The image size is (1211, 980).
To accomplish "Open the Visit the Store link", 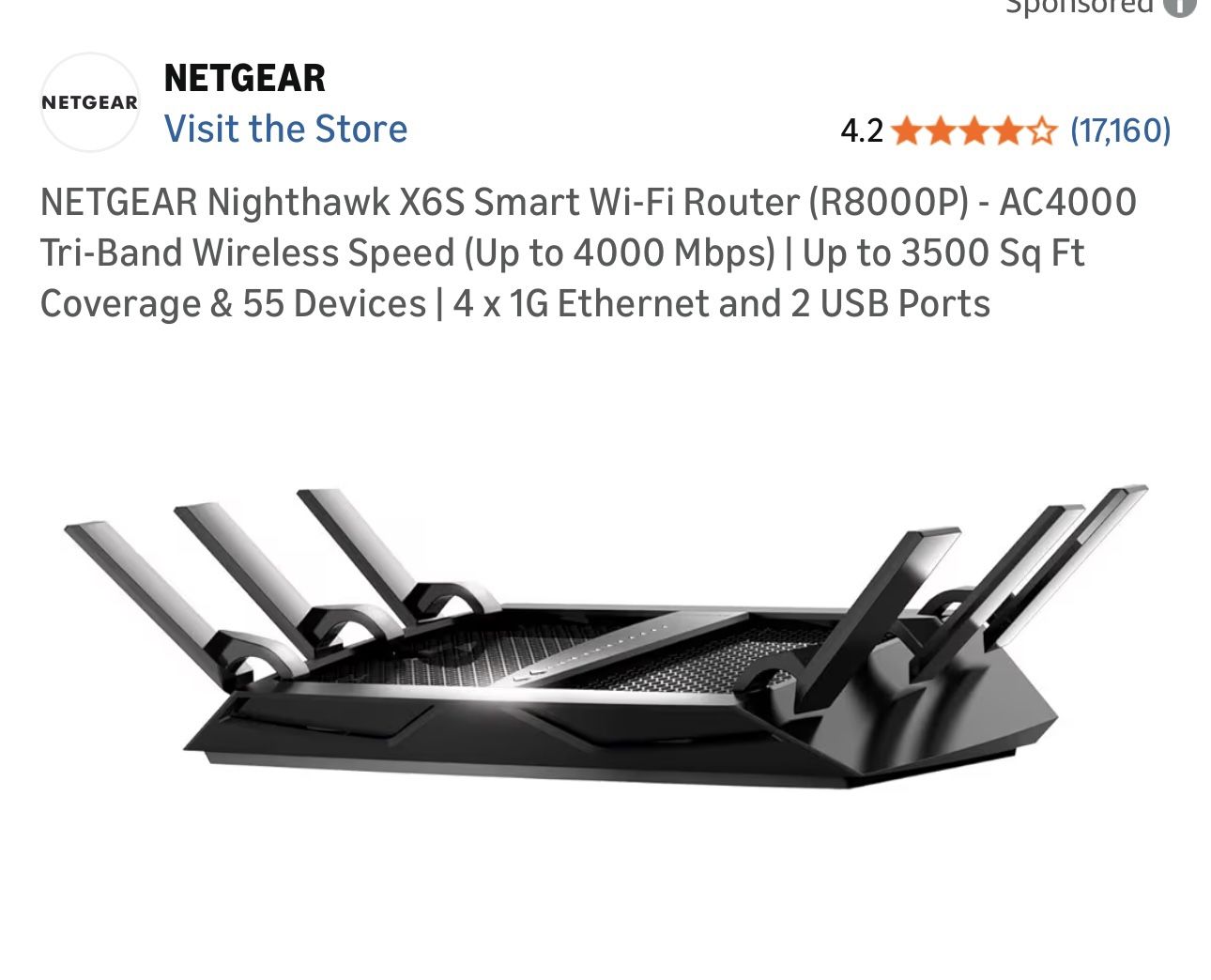I will [x=285, y=129].
